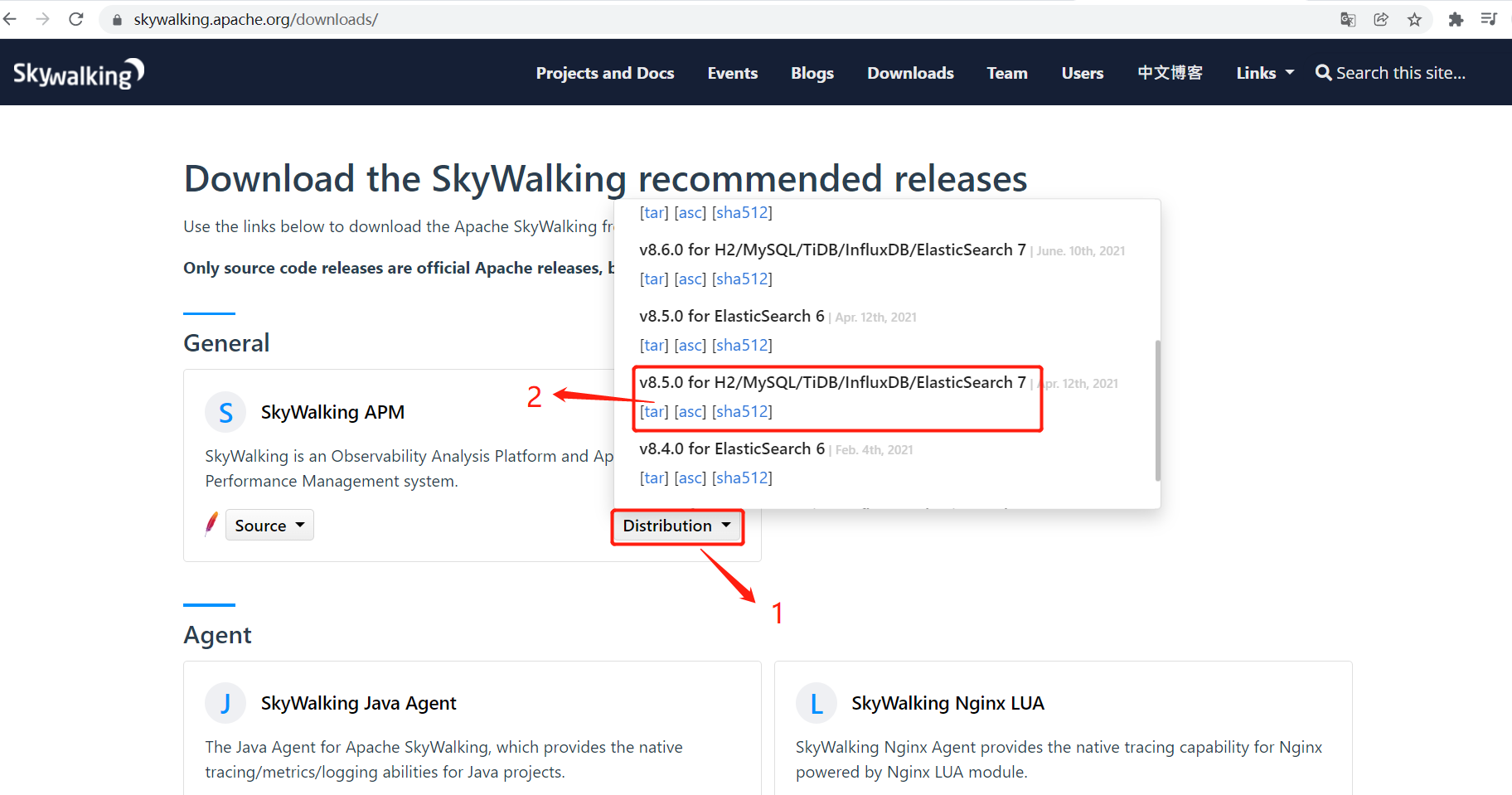Click the SkyWalking Java Agent title

(358, 703)
